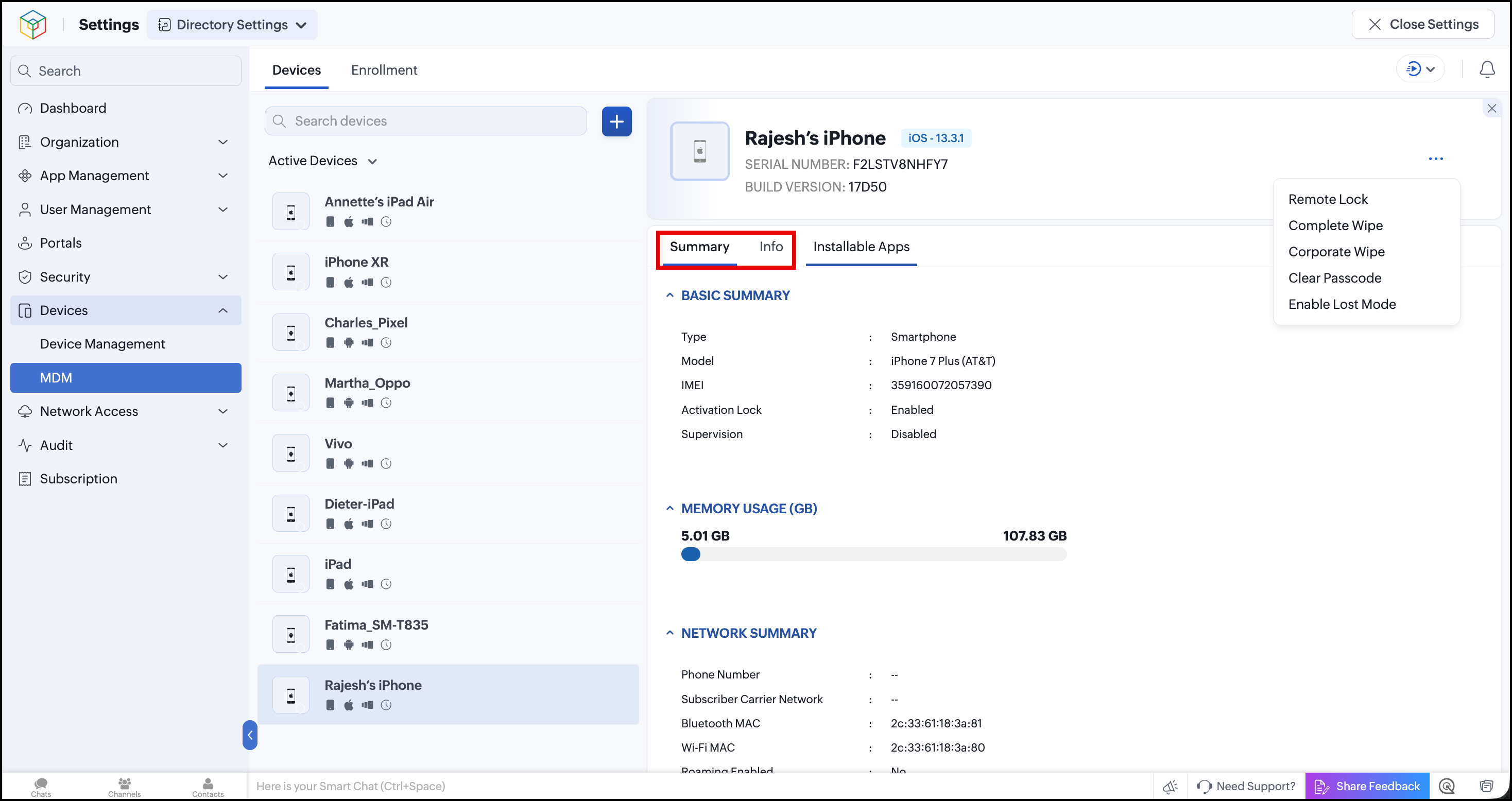Click the Need Support? link
The width and height of the screenshot is (1512, 801).
coord(1246,787)
